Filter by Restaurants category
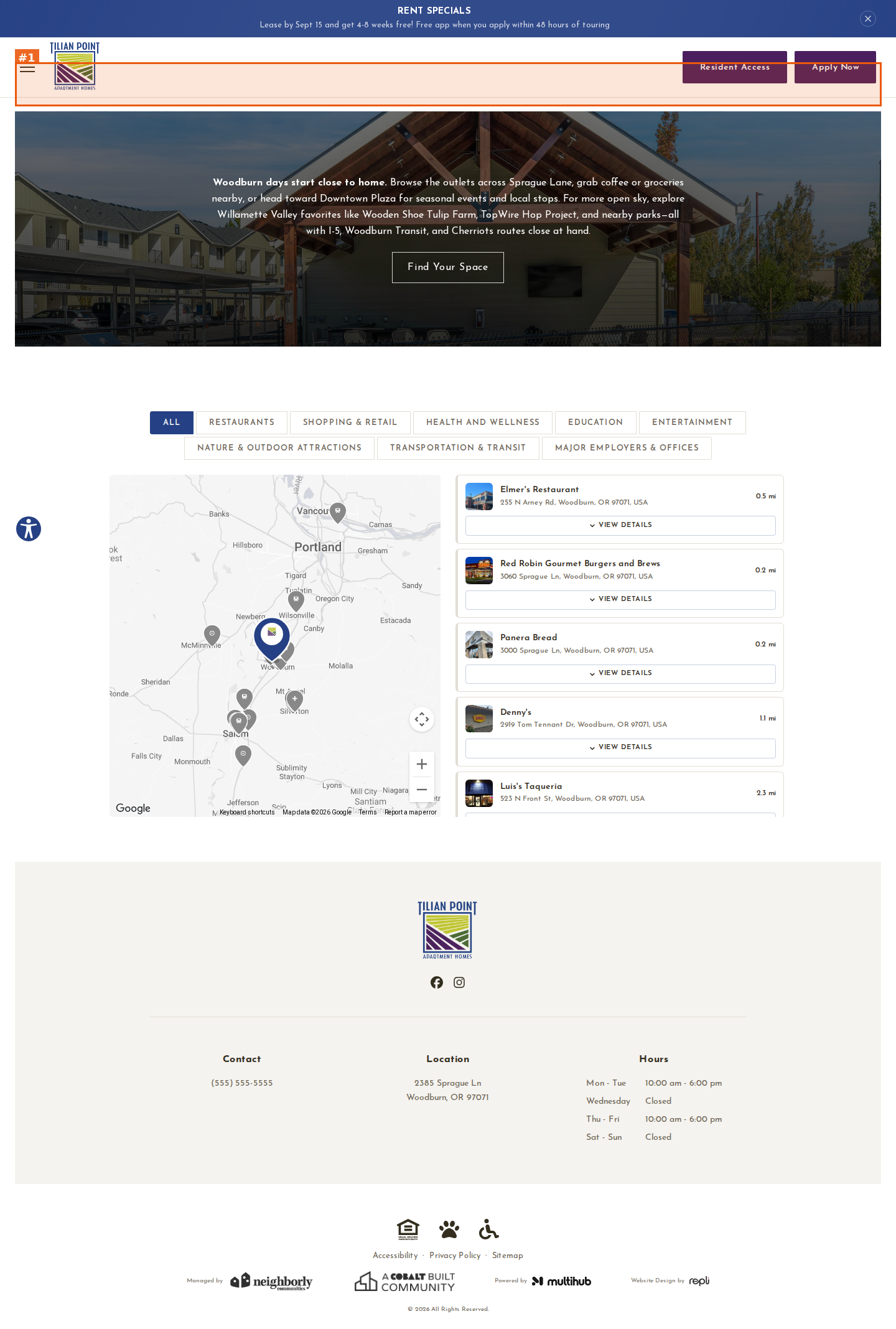 [241, 422]
